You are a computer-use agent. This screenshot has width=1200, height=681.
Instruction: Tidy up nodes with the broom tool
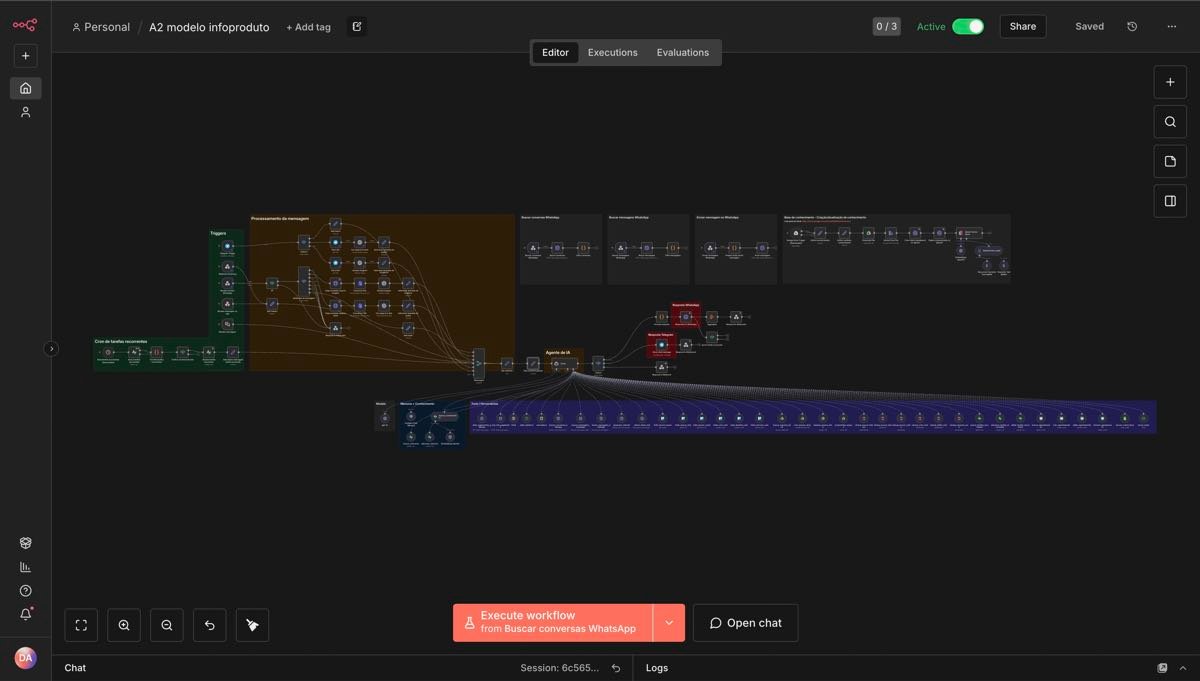pyautogui.click(x=252, y=625)
